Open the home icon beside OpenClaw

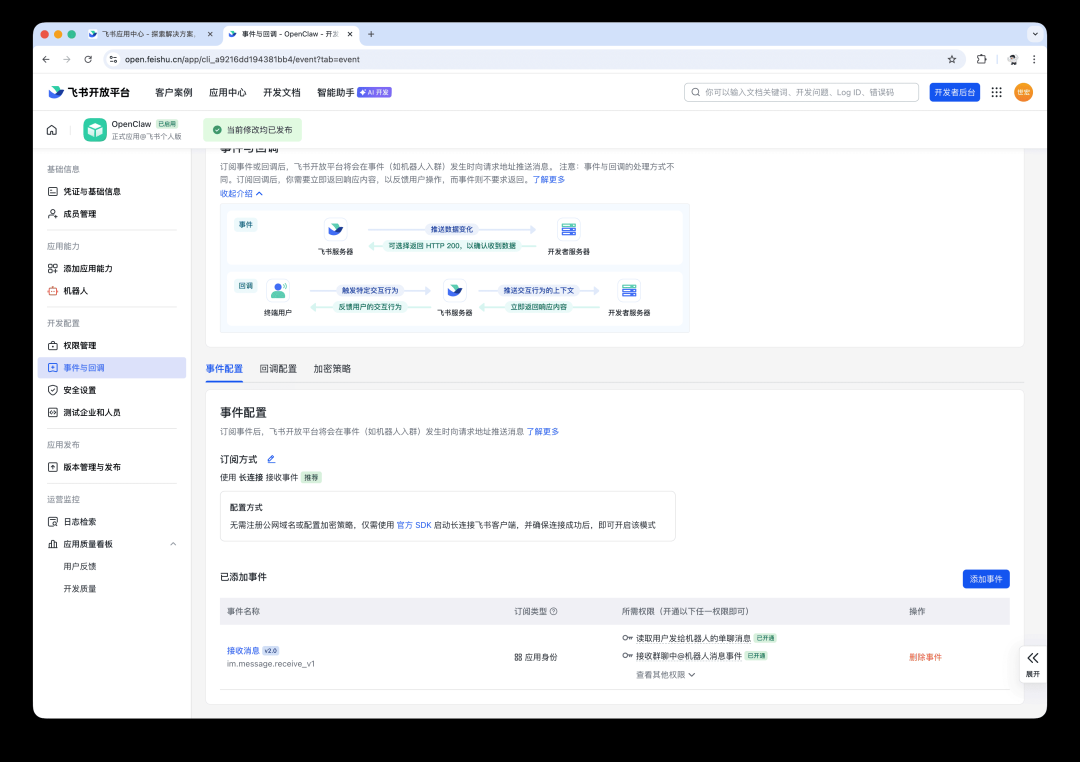tap(52, 130)
